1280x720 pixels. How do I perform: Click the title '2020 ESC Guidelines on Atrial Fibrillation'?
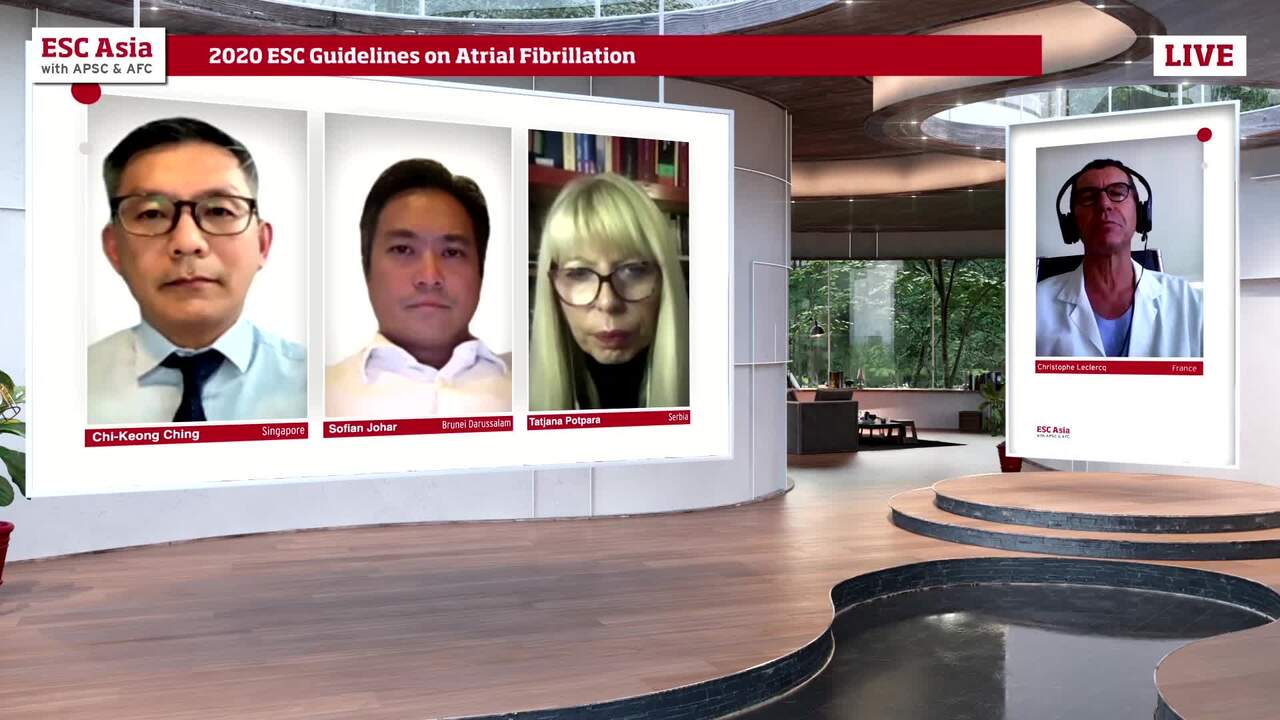click(x=422, y=56)
